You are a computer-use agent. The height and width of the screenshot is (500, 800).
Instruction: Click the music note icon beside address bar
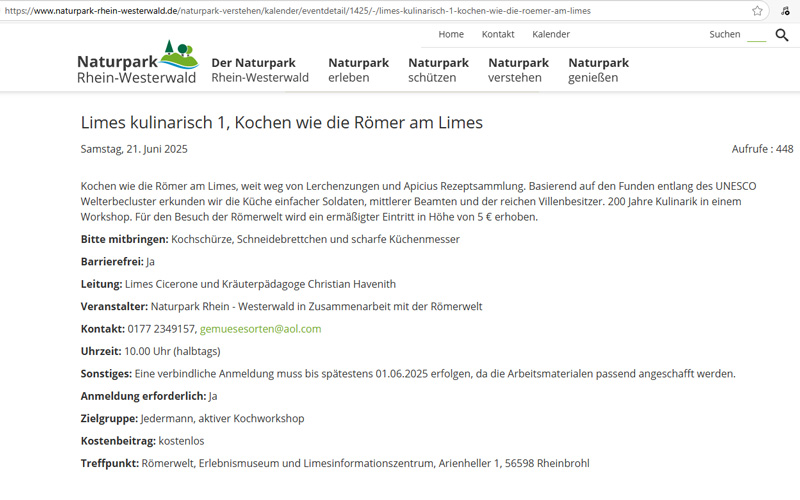(x=785, y=11)
